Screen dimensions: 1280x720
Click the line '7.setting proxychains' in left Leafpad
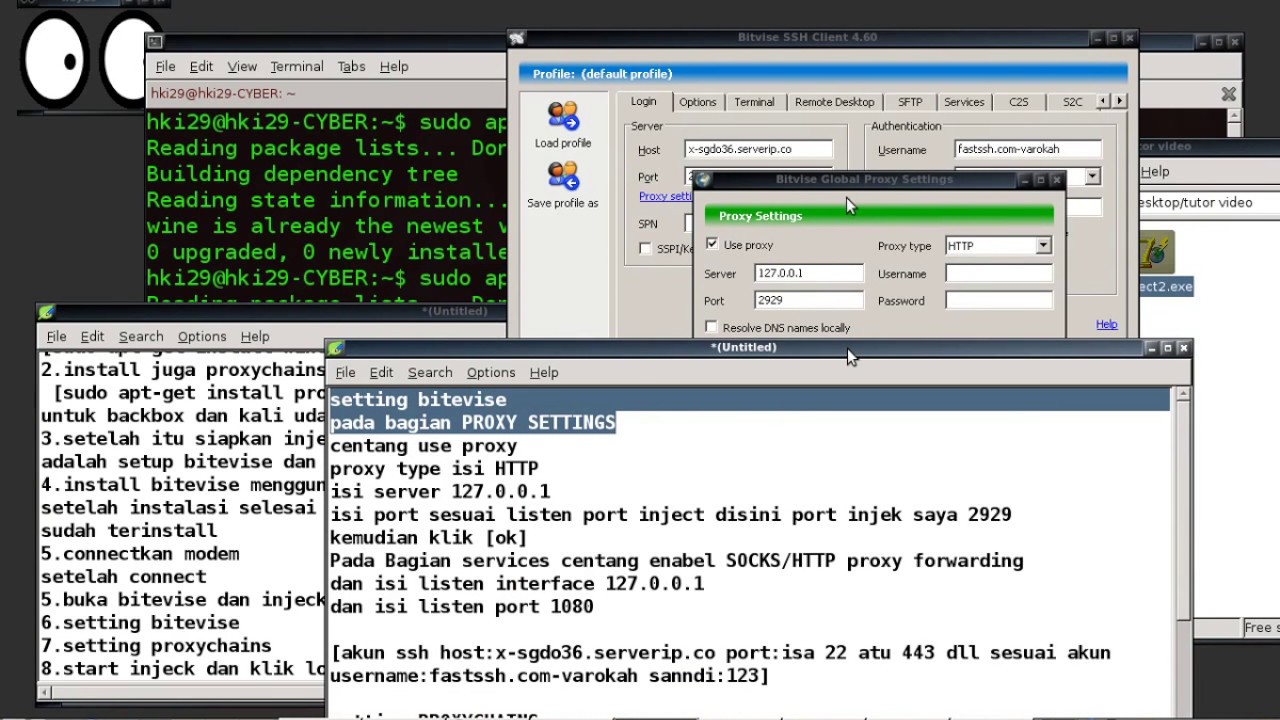tap(156, 646)
